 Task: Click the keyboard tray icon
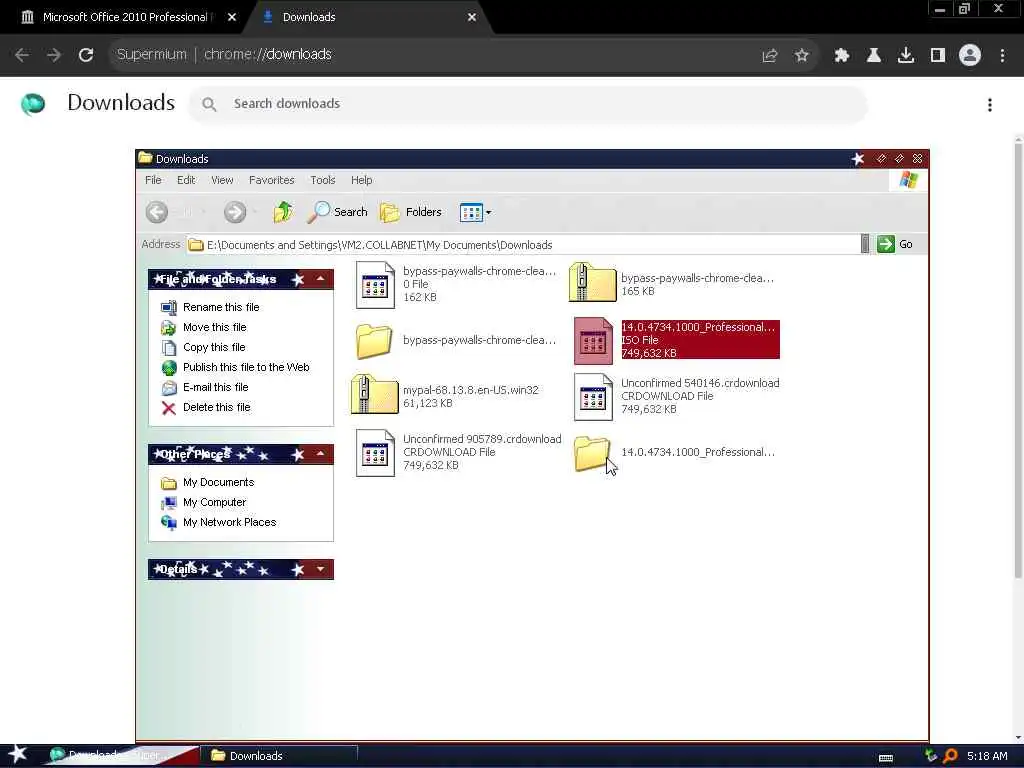tap(886, 758)
